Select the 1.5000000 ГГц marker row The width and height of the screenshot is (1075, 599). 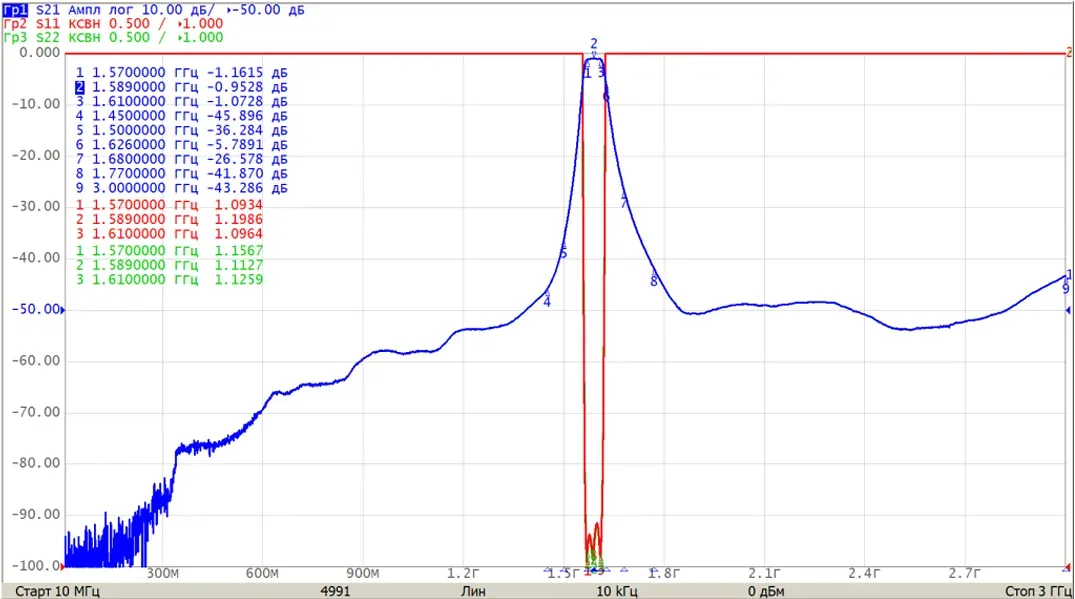pos(182,130)
